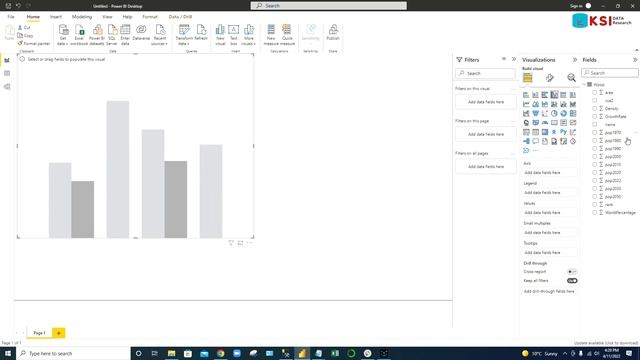
Task: Click New measure in ribbon
Action: (x=271, y=35)
